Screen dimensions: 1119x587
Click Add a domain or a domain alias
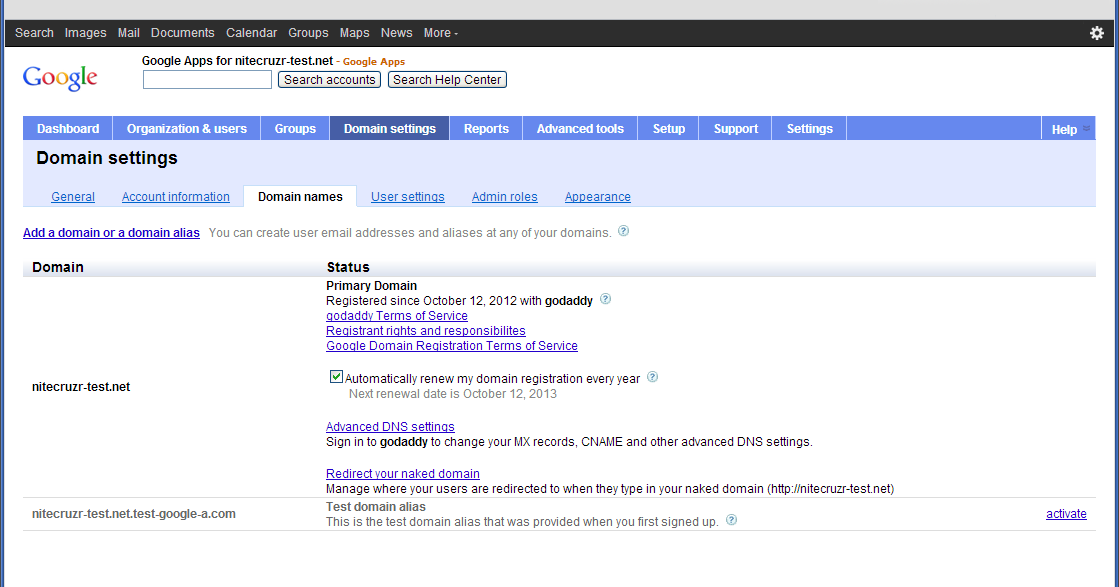tap(111, 233)
